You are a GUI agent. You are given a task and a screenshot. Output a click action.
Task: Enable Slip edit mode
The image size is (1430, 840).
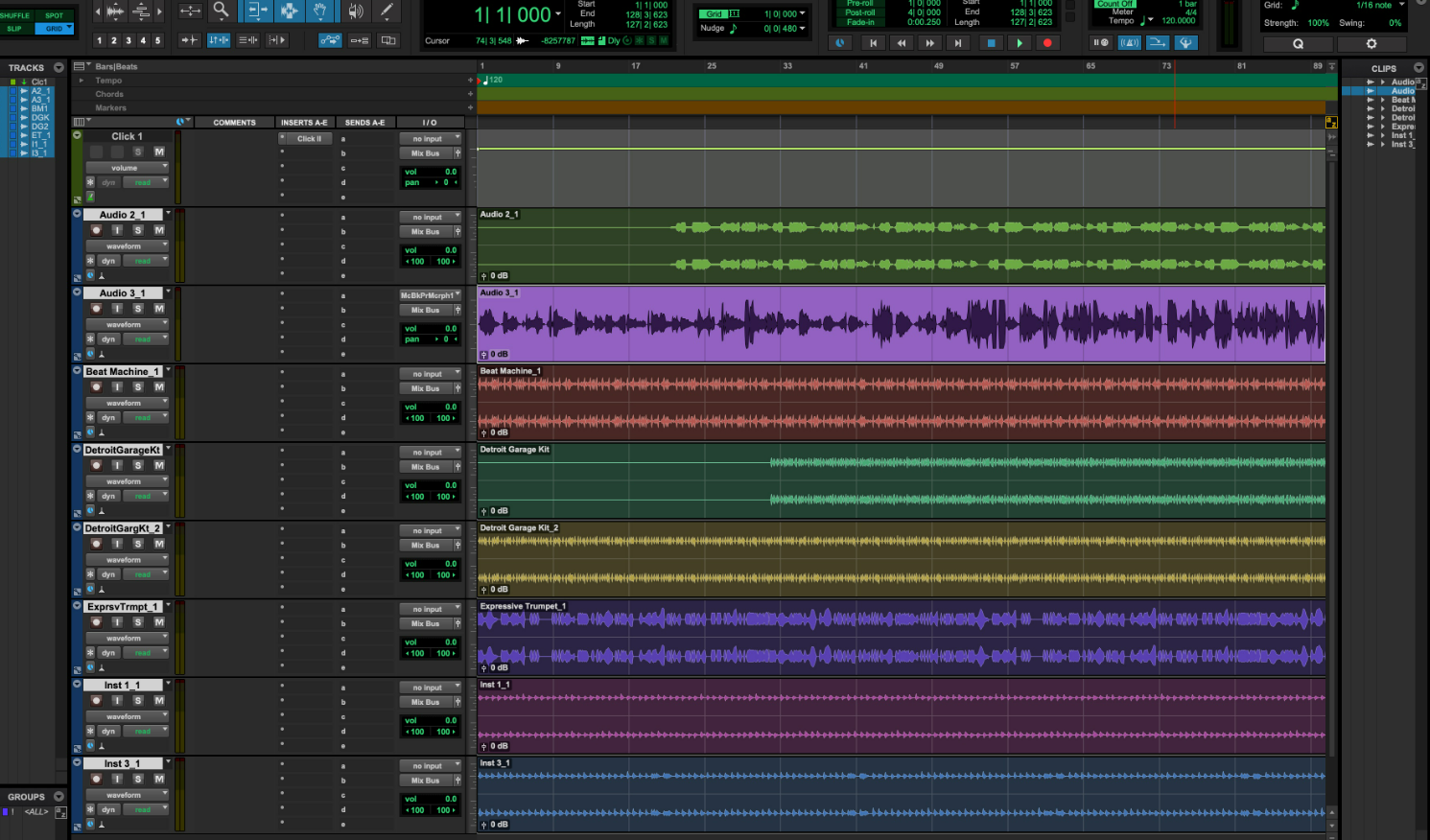[15, 29]
